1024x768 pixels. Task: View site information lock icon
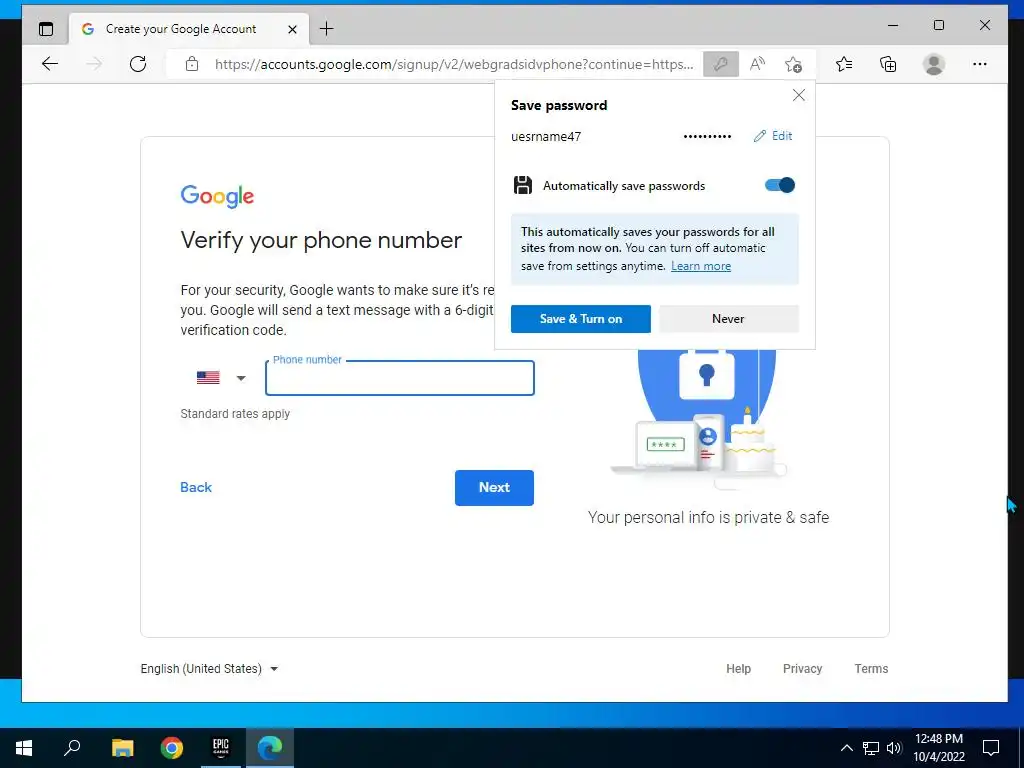click(x=191, y=64)
